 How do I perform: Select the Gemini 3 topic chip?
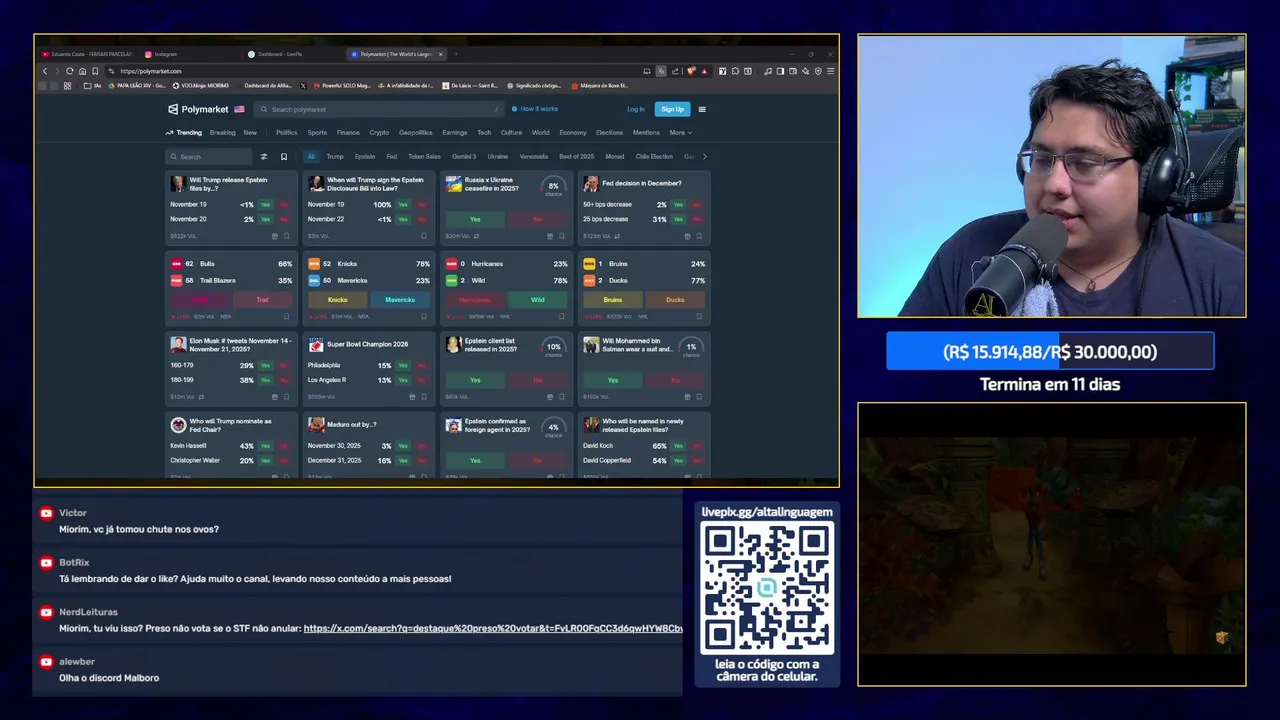point(464,156)
